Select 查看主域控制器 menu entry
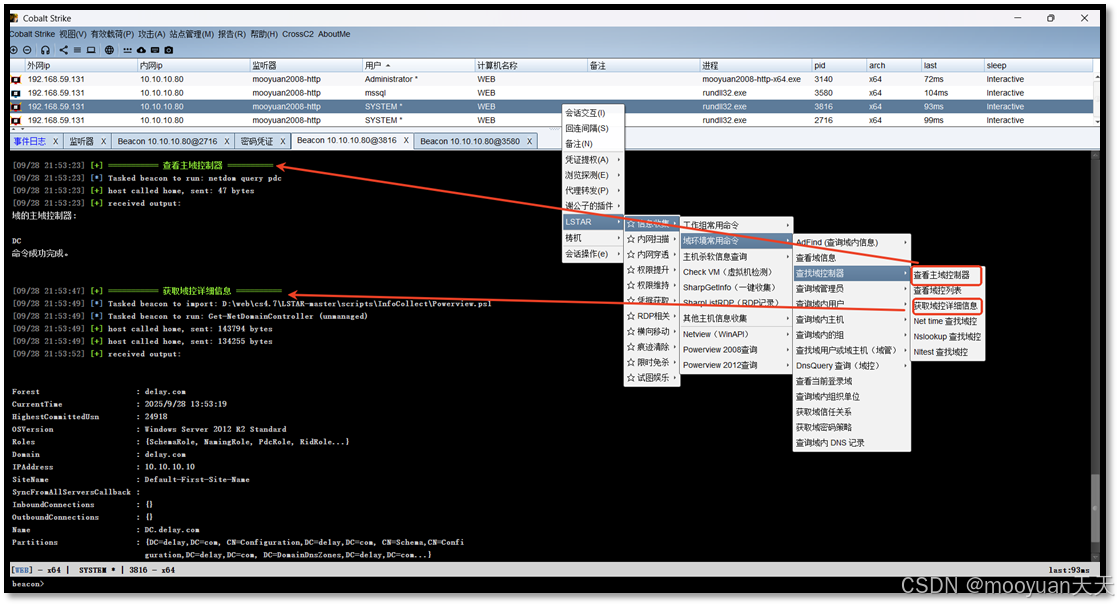The width and height of the screenshot is (1119, 606). (948, 275)
